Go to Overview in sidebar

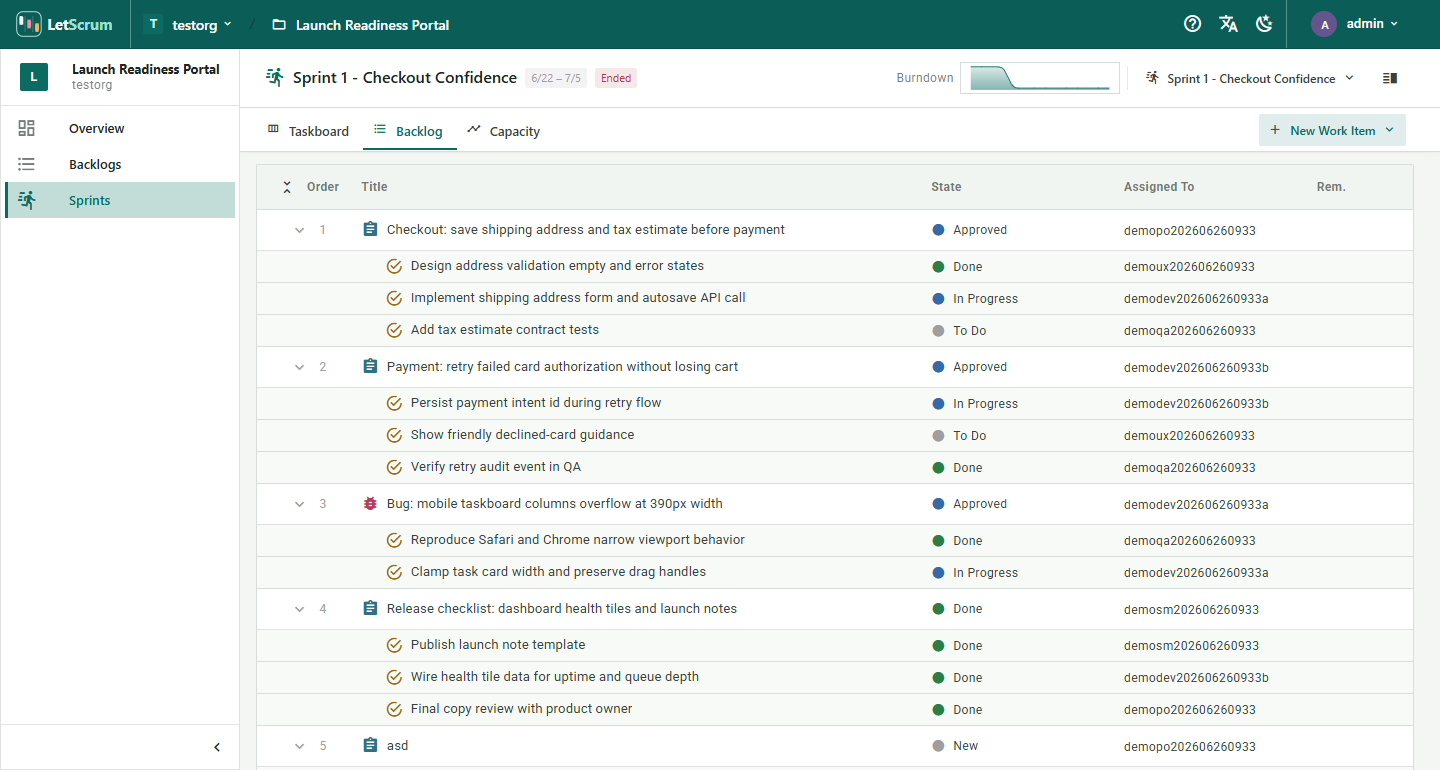click(x=120, y=128)
